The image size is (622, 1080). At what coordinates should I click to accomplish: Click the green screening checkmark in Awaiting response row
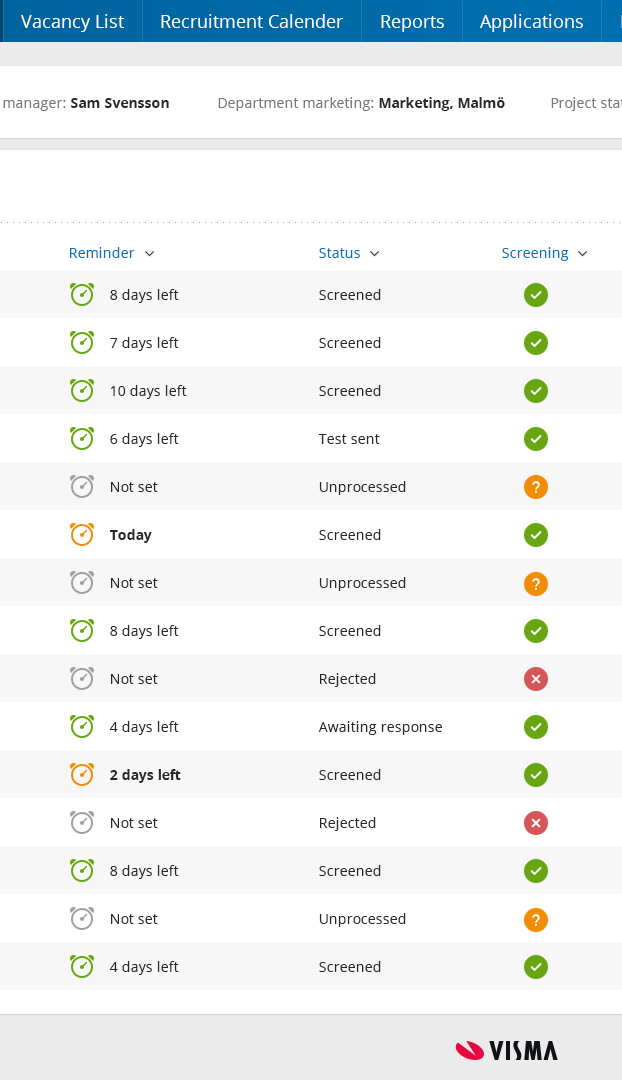click(536, 727)
